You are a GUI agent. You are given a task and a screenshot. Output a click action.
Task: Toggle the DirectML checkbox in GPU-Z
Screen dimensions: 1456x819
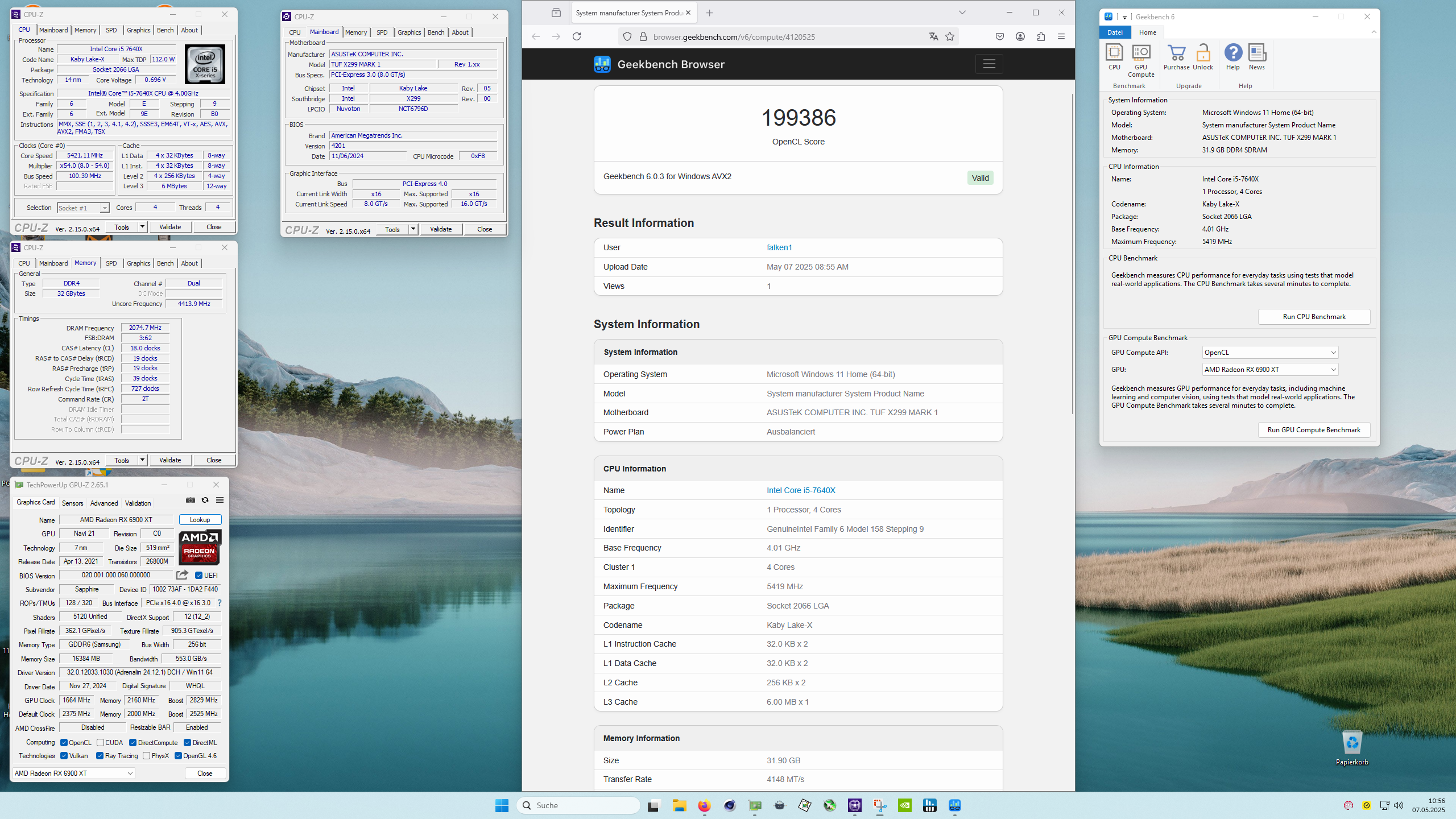tap(187, 742)
